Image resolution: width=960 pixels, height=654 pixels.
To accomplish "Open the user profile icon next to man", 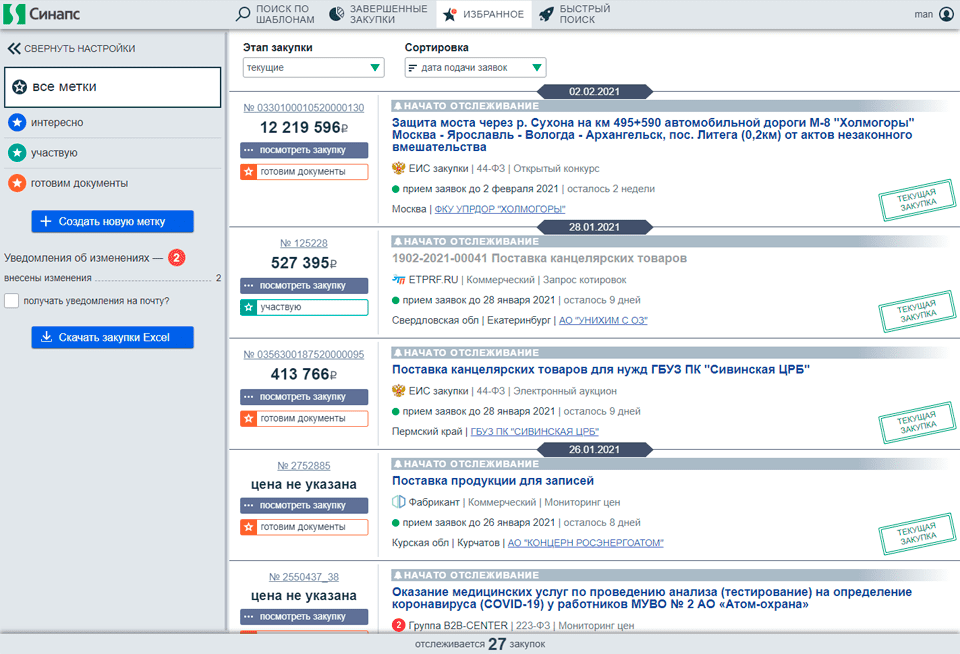I will tap(947, 13).
